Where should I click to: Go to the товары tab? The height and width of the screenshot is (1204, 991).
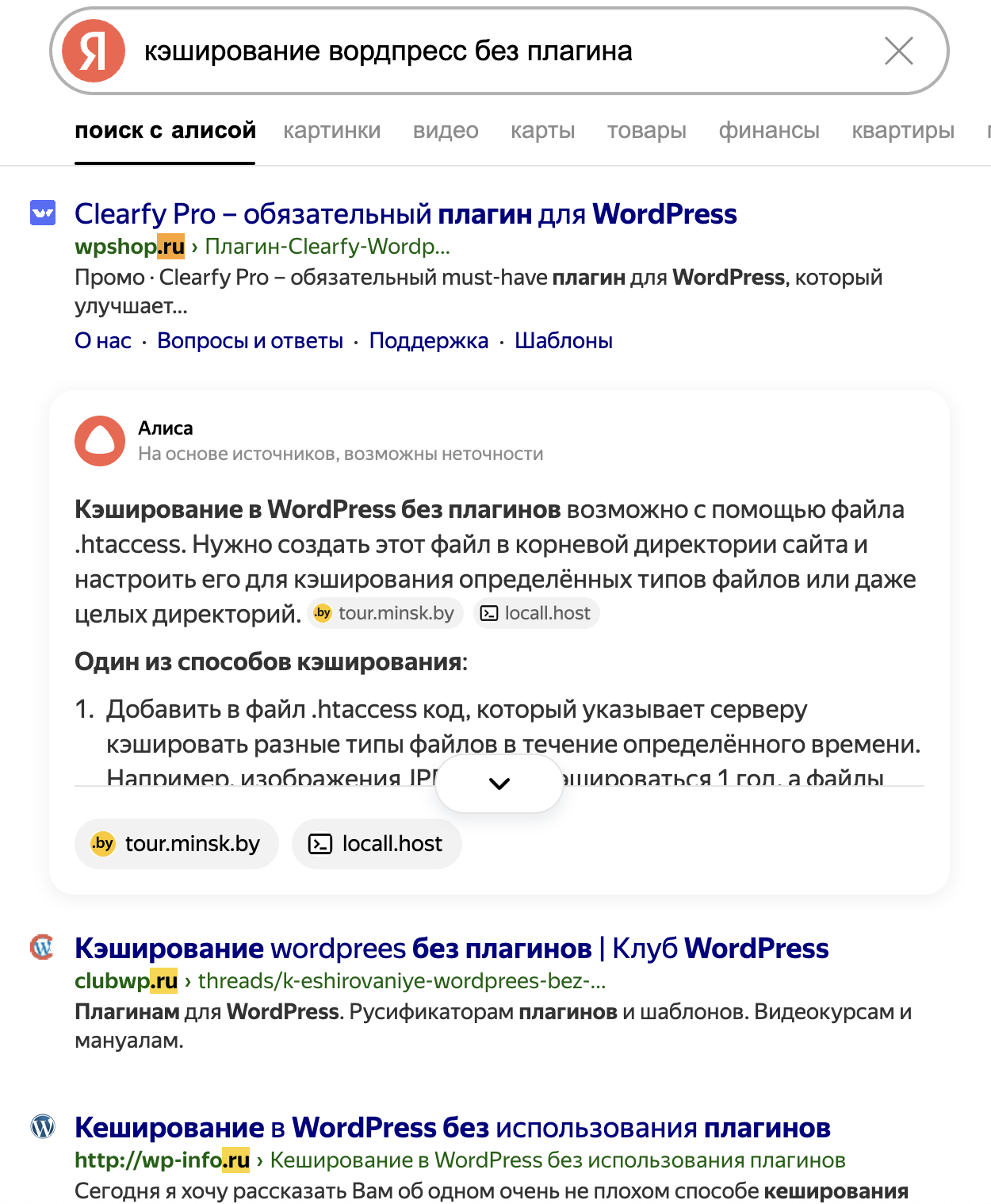tap(646, 131)
